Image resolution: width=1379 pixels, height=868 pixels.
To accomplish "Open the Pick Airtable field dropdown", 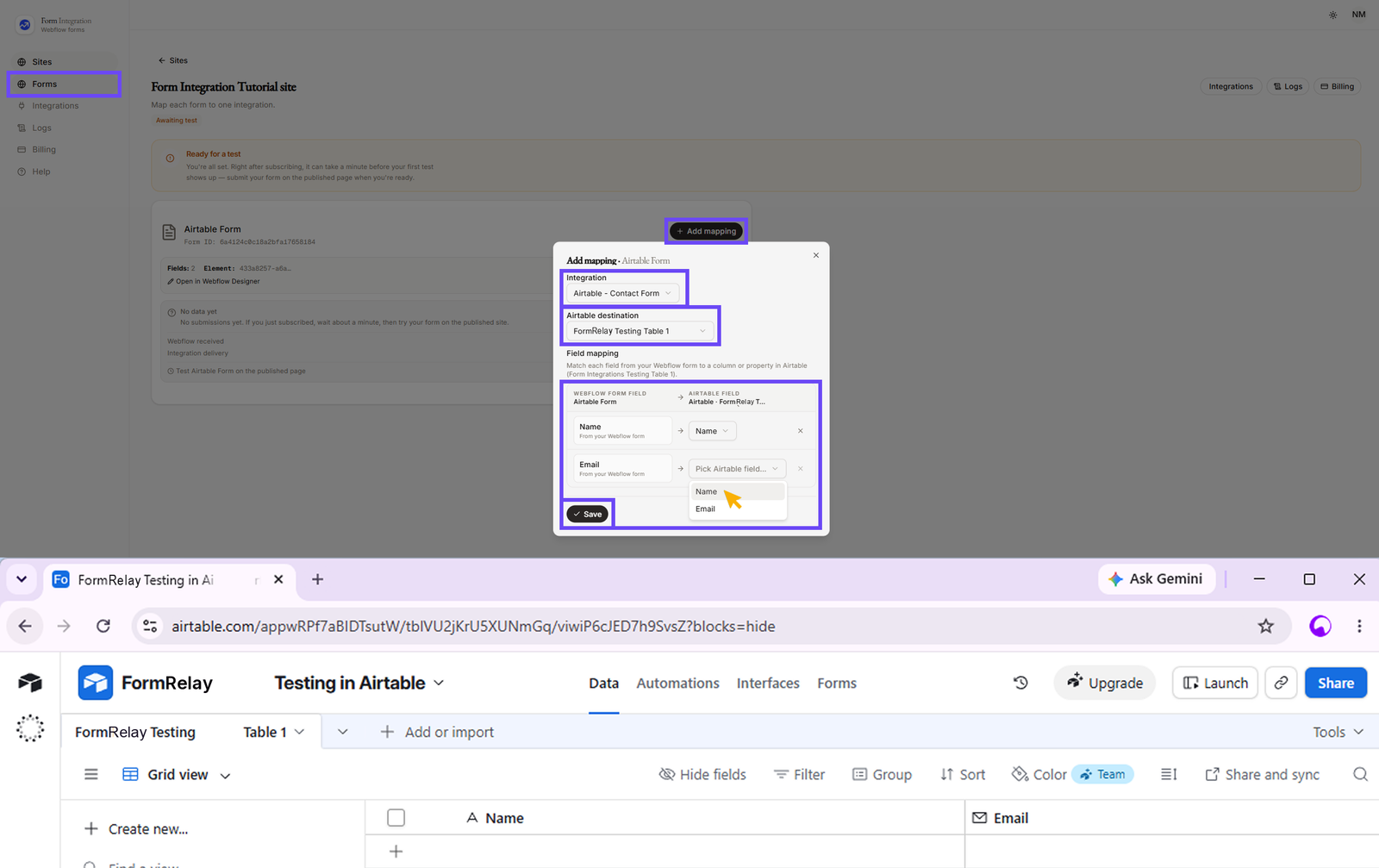I will [737, 469].
